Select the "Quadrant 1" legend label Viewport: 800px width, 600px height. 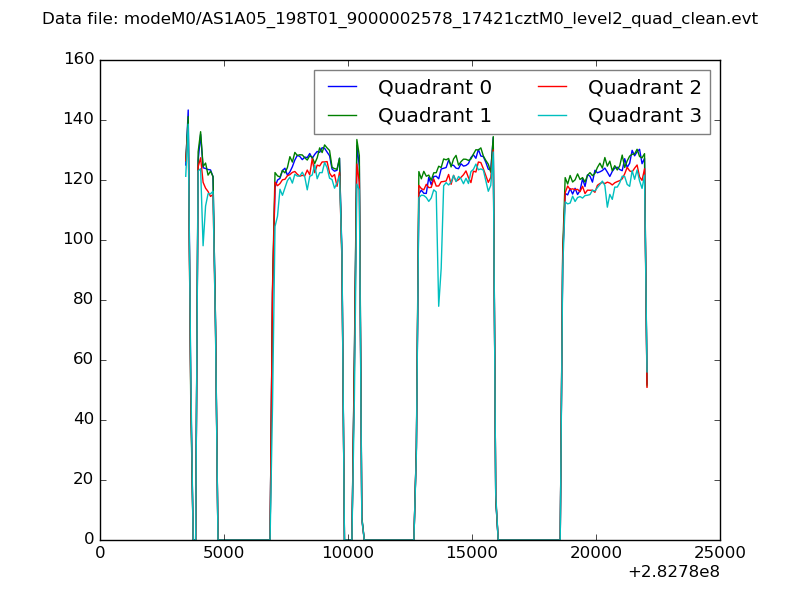coord(434,116)
